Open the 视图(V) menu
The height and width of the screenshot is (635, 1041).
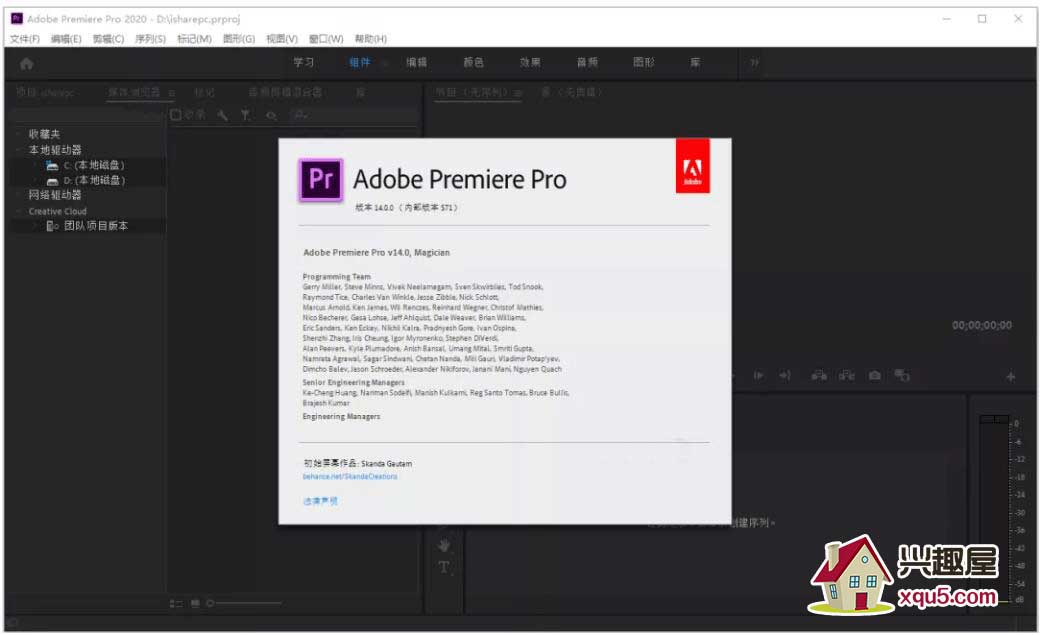[282, 39]
